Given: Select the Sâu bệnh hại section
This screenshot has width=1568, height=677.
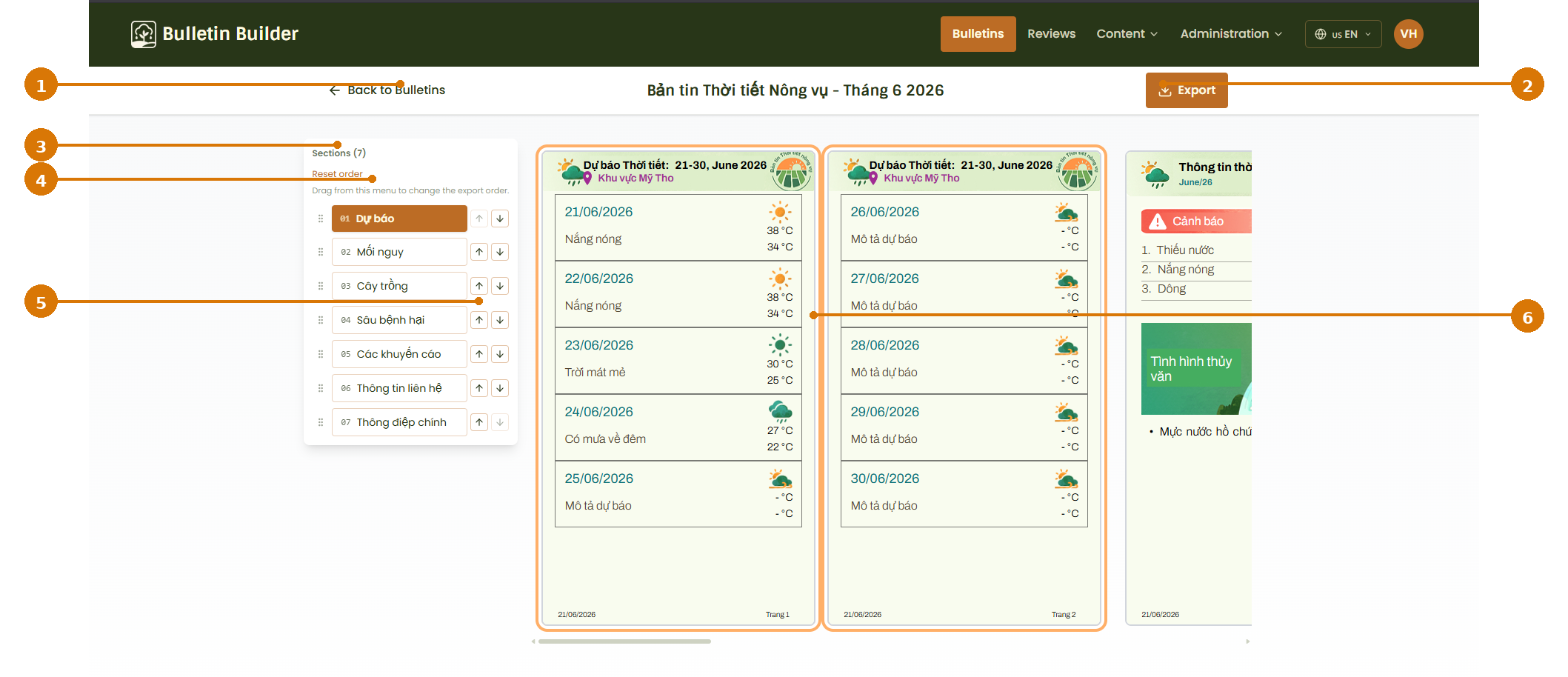Looking at the screenshot, I should 399,320.
